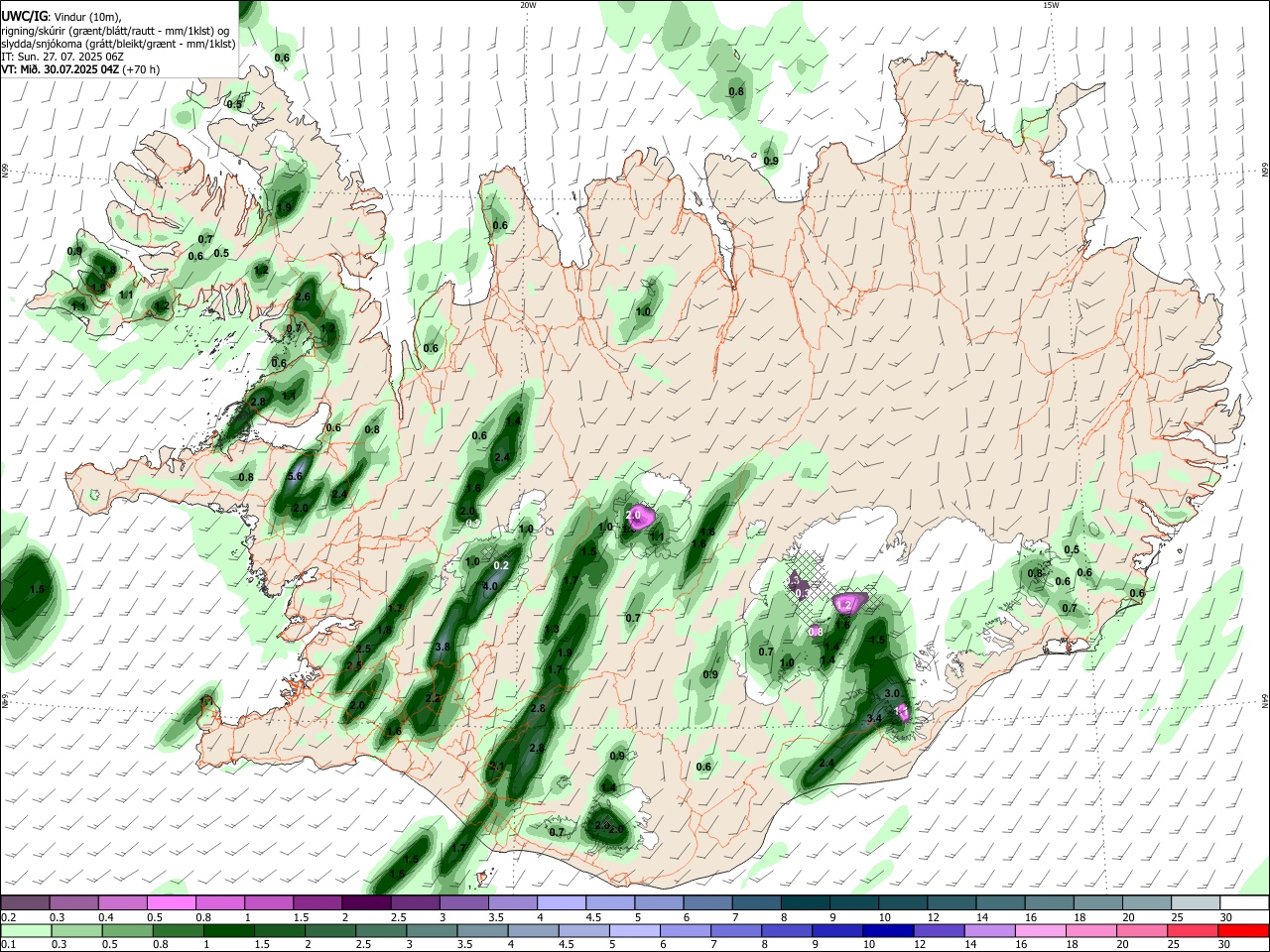Click the large 1.5 rain cell over the ocean
Viewport: 1270px width, 952px height.
(30, 596)
